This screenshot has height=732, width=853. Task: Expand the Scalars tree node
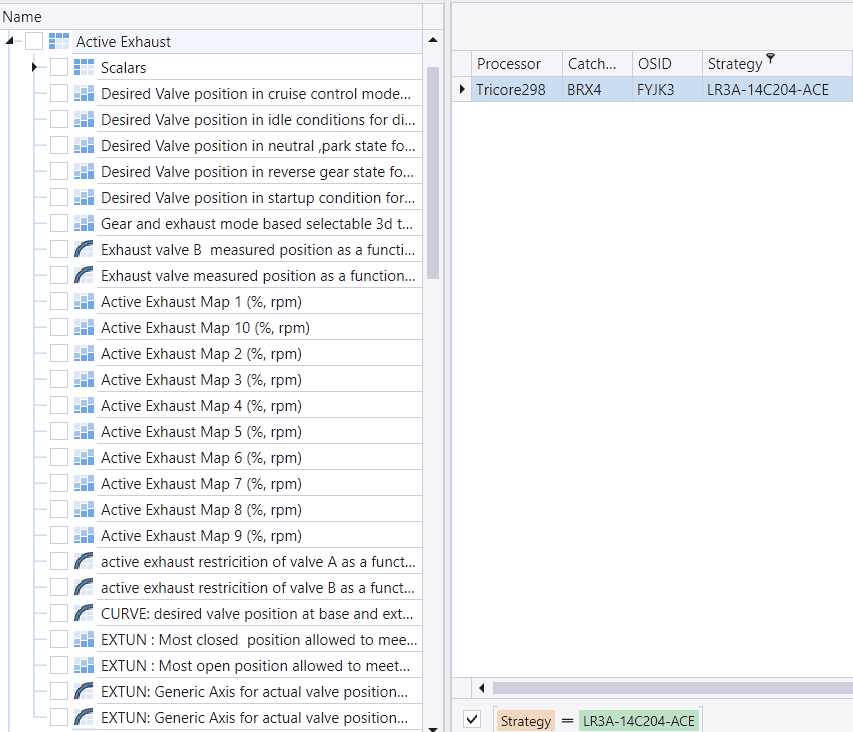[x=34, y=67]
